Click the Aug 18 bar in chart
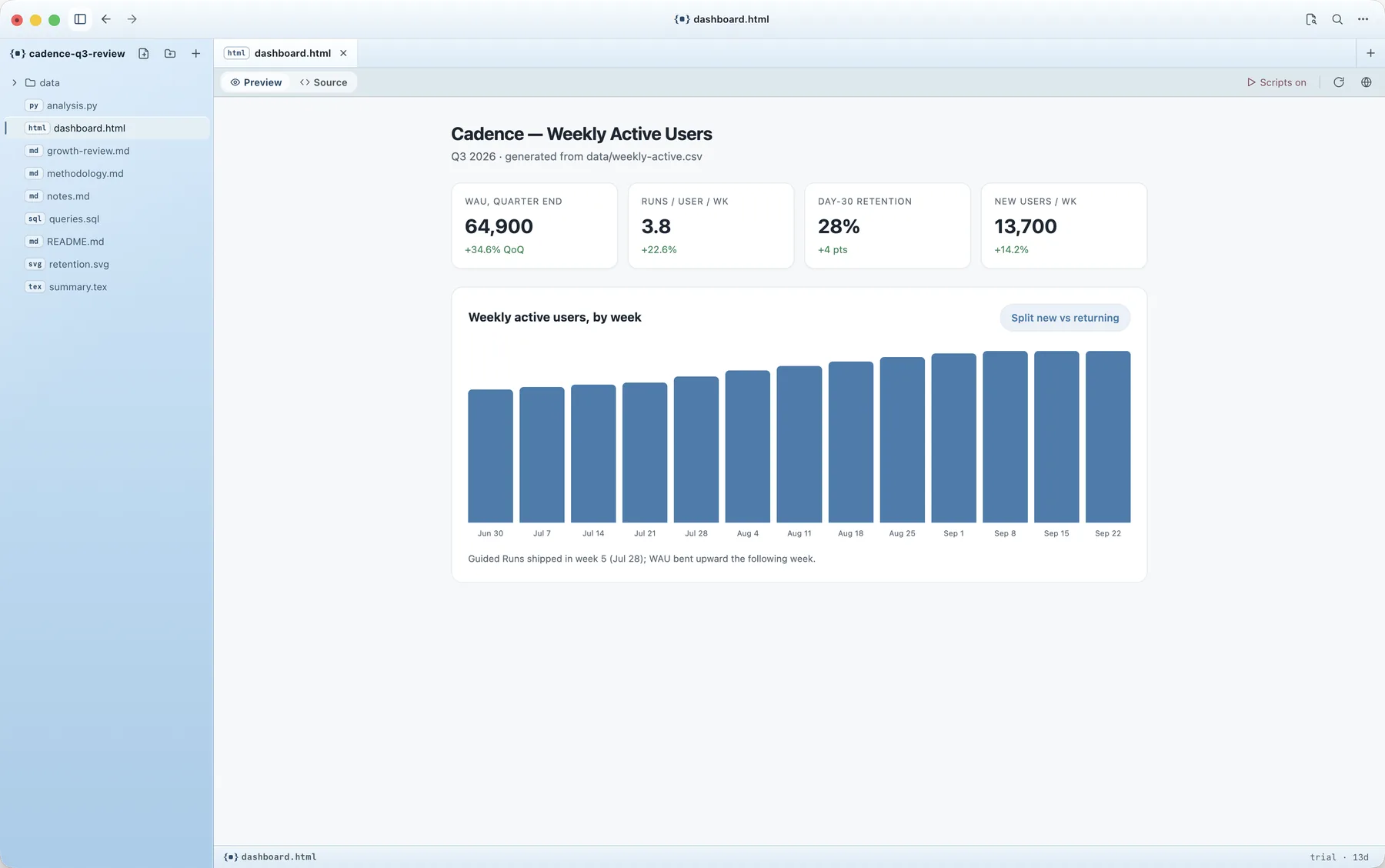 click(x=851, y=442)
